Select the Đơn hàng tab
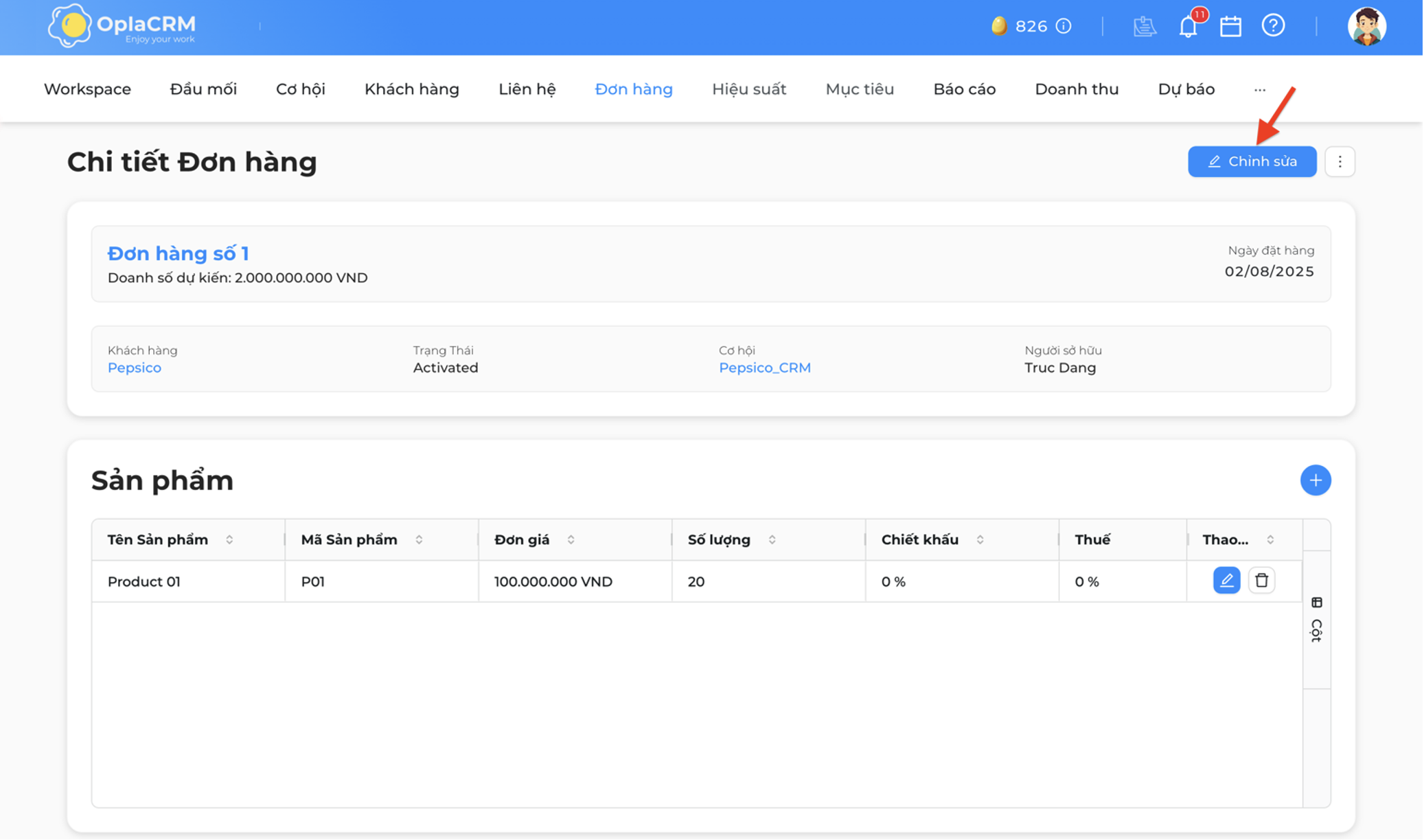This screenshot has height=840, width=1424. click(x=634, y=89)
